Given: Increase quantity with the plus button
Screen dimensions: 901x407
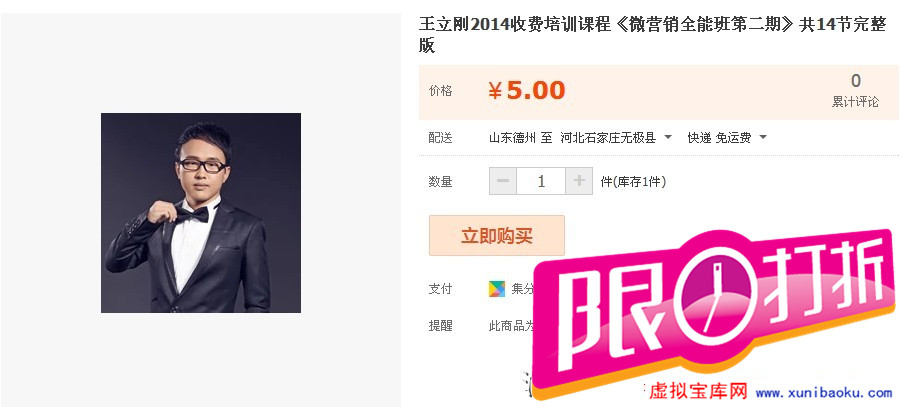Looking at the screenshot, I should point(579,182).
